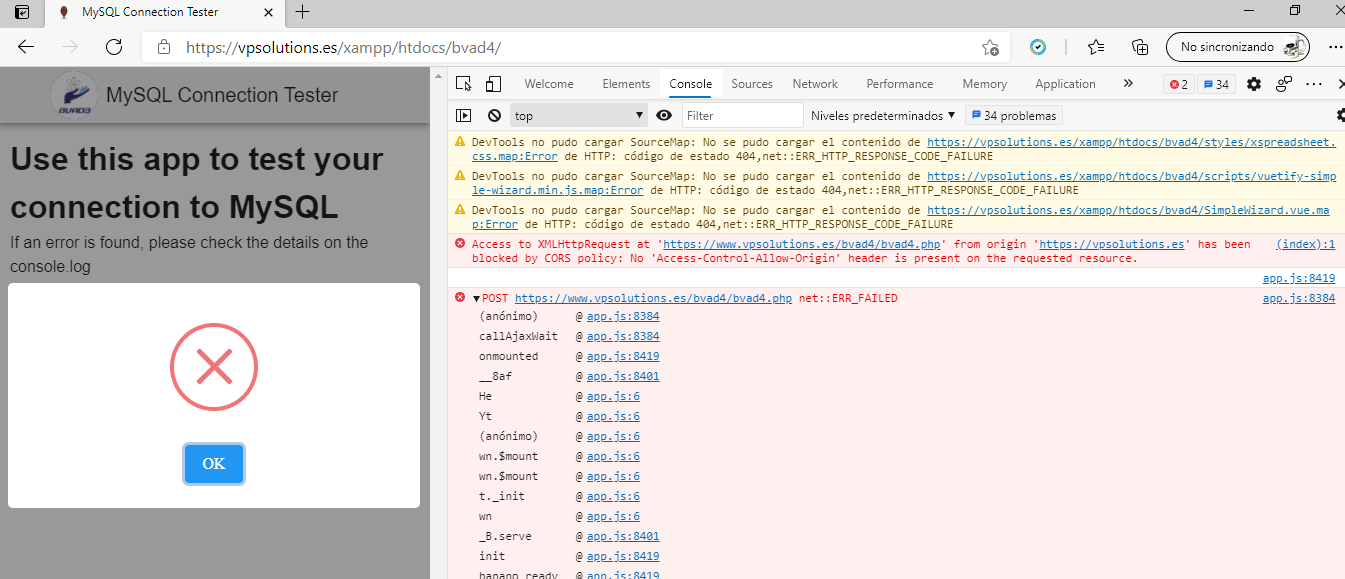
Task: Click the red 2 errors counter badge
Action: pos(1179,84)
